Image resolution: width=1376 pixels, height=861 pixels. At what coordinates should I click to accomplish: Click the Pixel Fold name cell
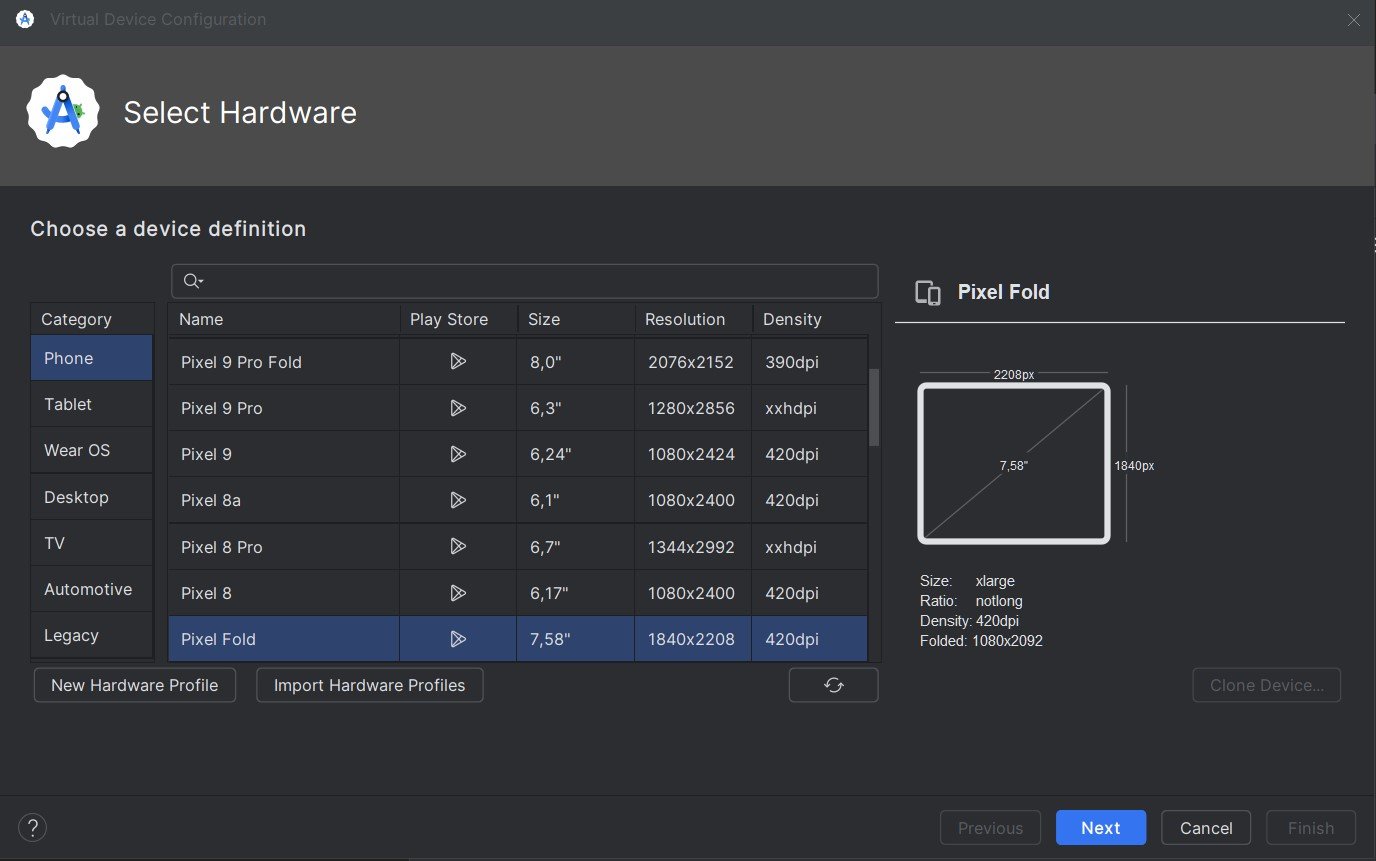[284, 639]
